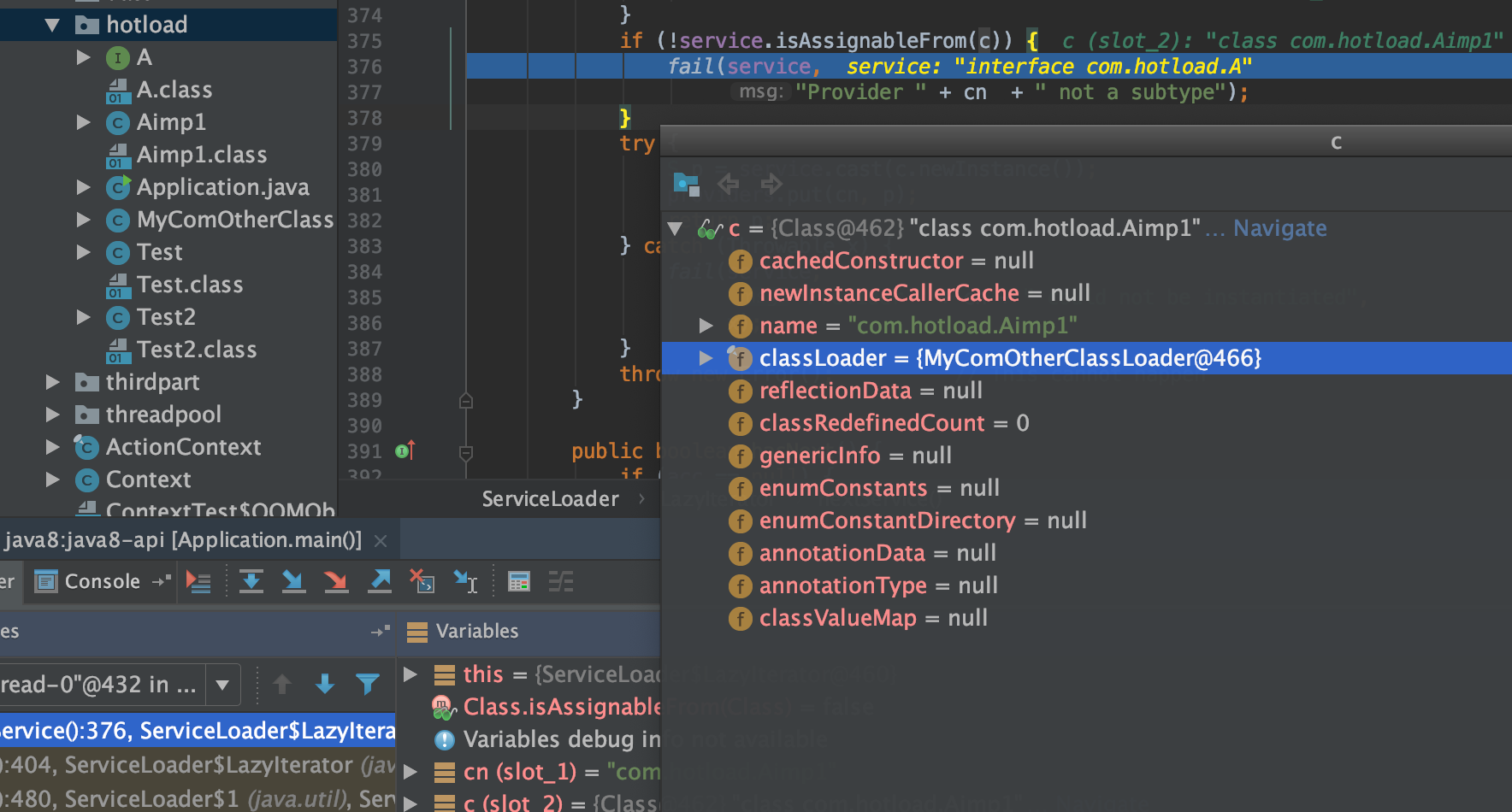Click the back arrow in the inspection popup
This screenshot has height=812, width=1512.
727,184
